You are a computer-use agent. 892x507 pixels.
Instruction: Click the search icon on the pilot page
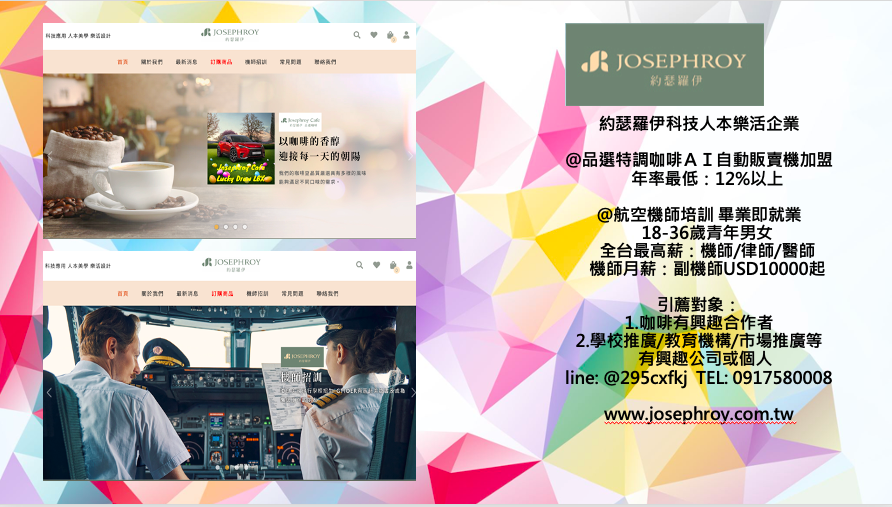[358, 265]
